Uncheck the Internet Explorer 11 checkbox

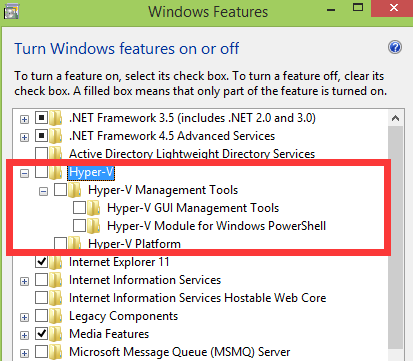pos(41,262)
